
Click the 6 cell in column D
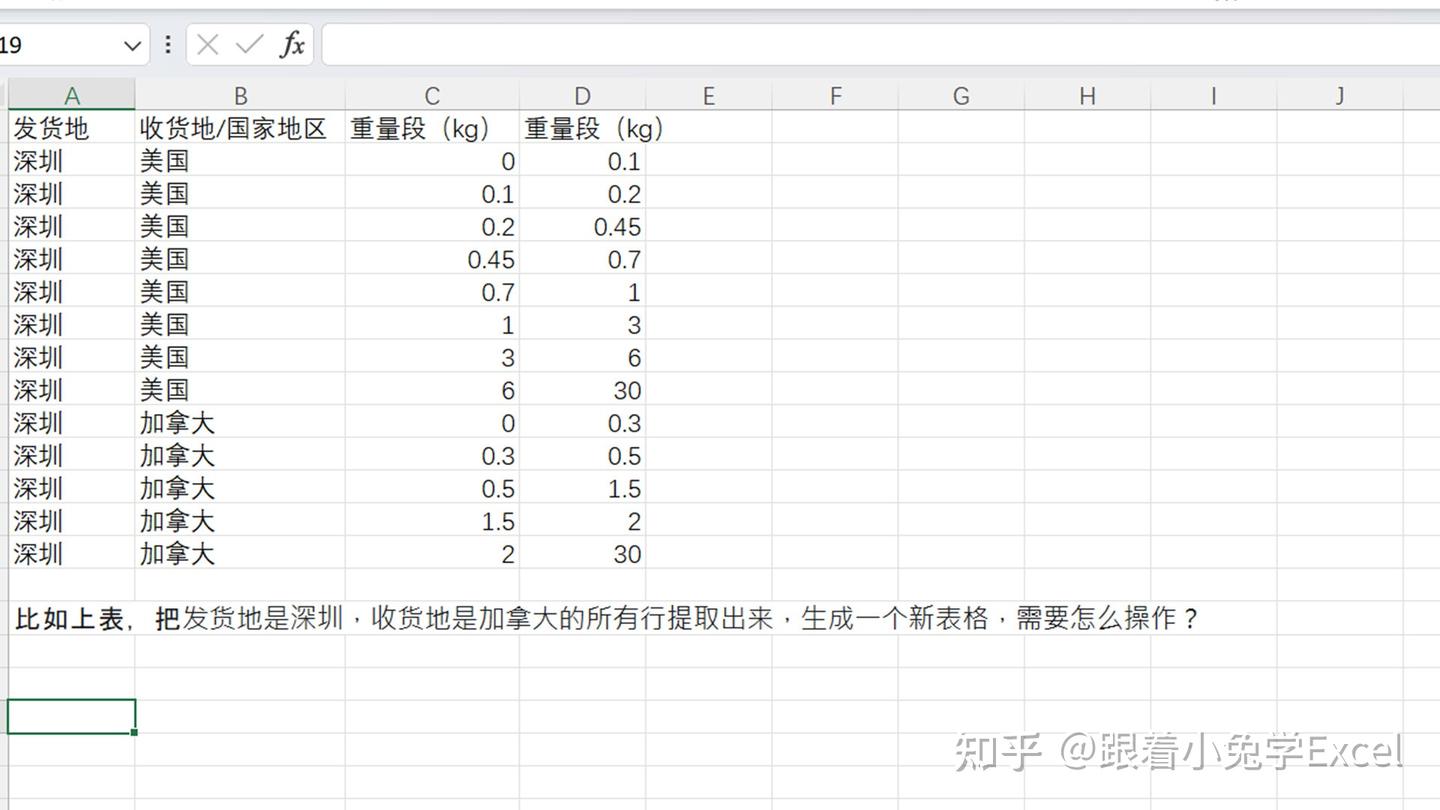pos(582,357)
